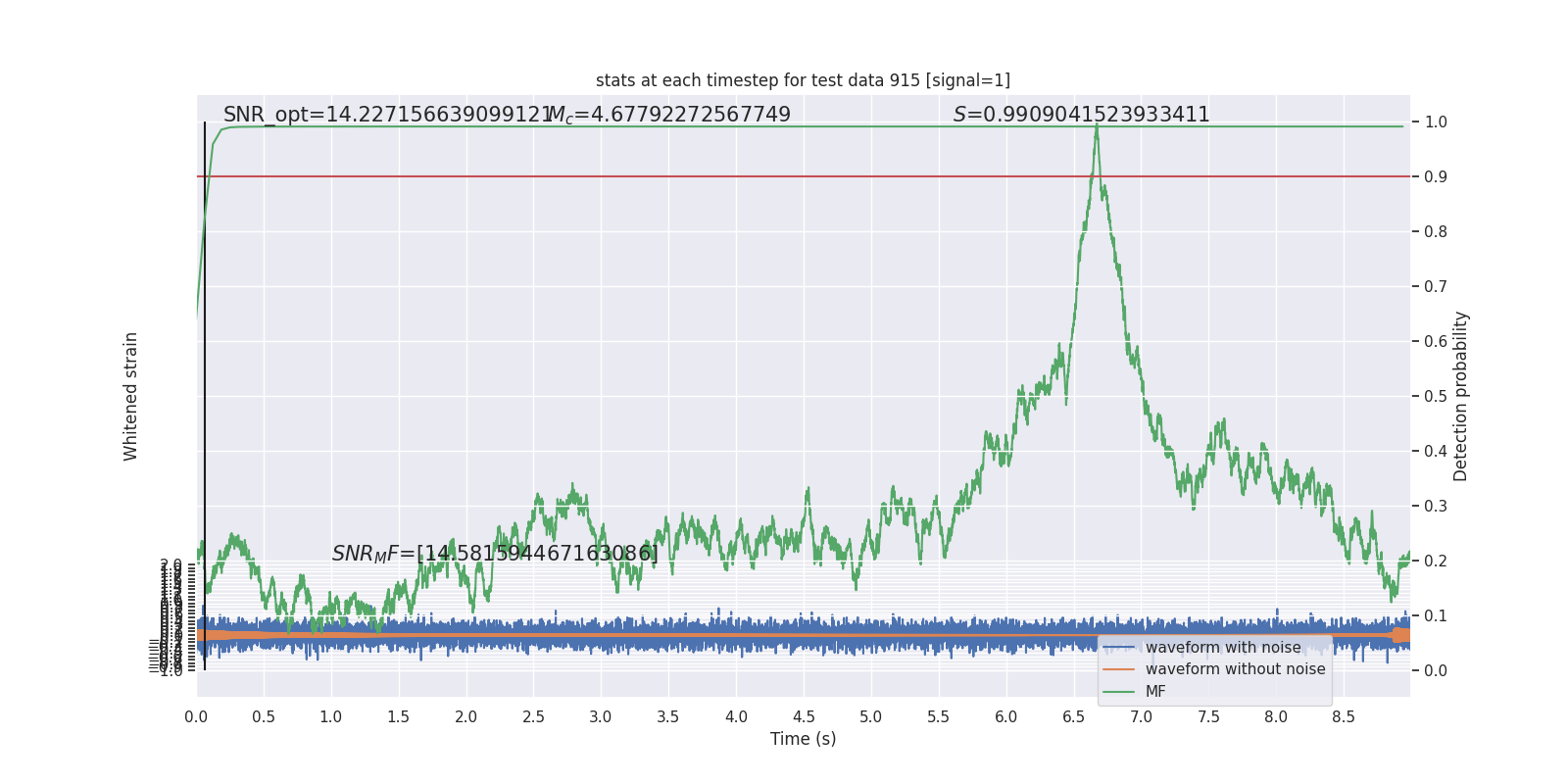Click x-axis tick label 1.5
The height and width of the screenshot is (784, 1568).
[x=399, y=717]
